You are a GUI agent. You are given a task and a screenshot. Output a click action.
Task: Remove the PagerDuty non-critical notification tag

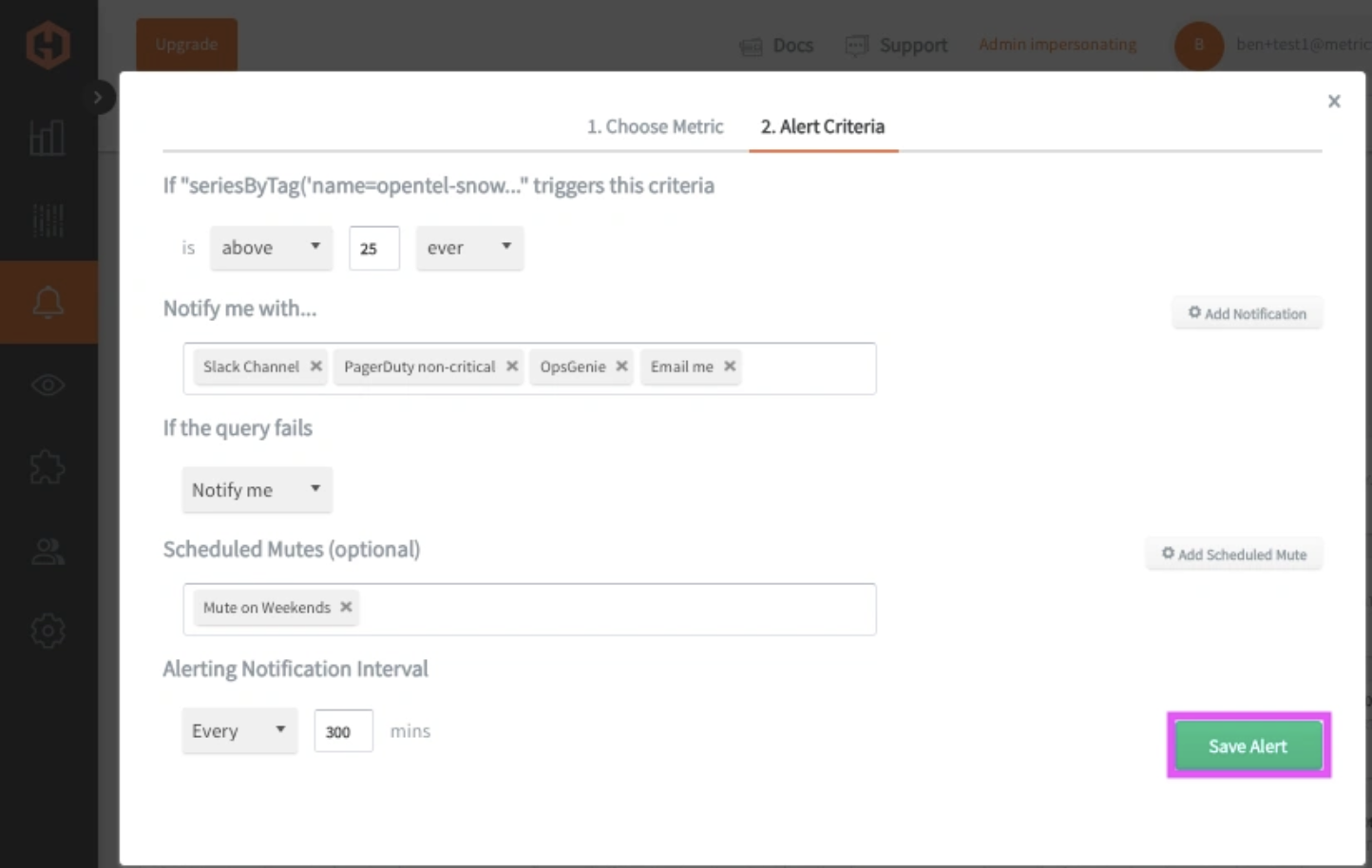pos(512,366)
